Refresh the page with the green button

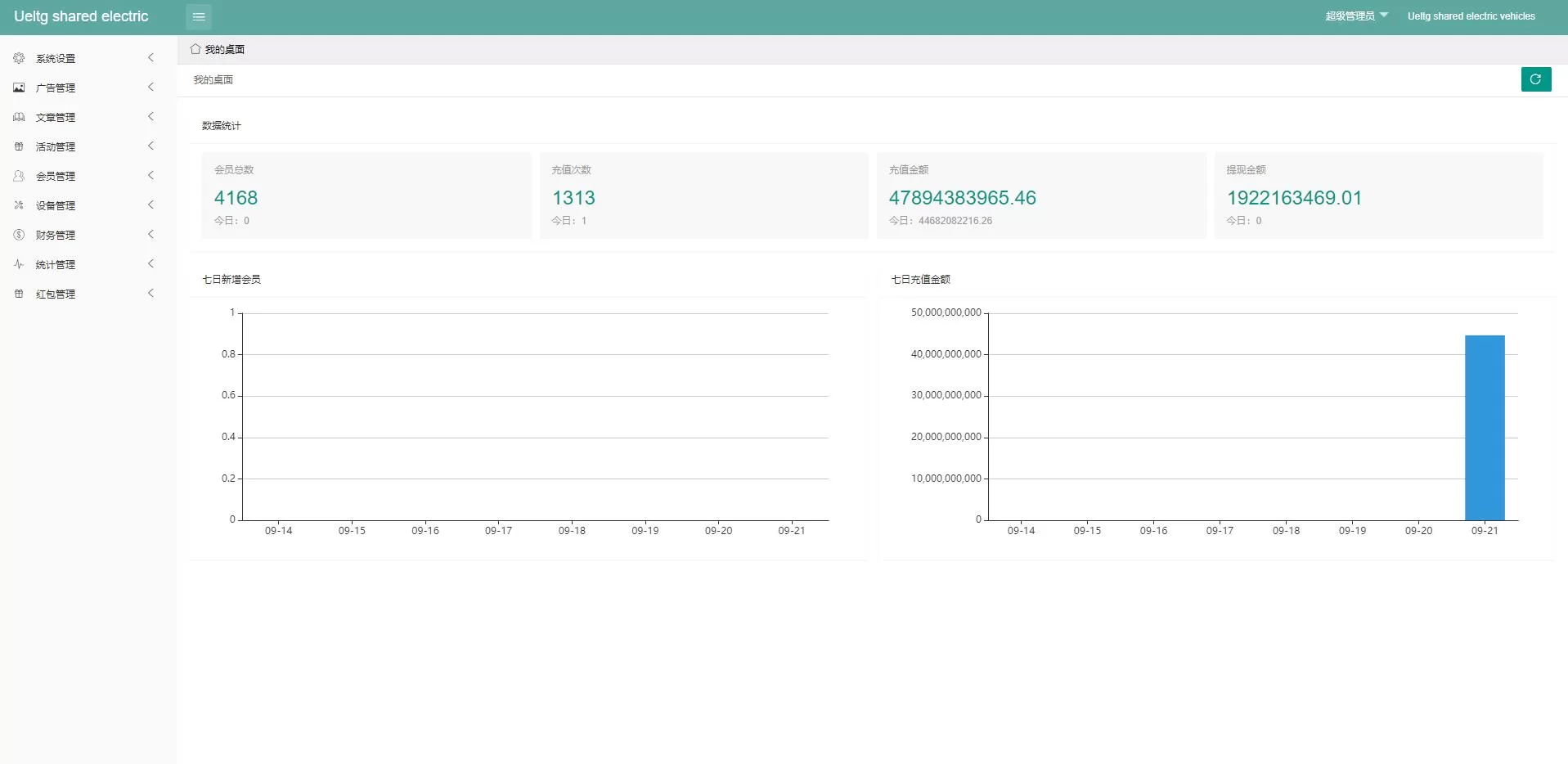click(x=1535, y=79)
